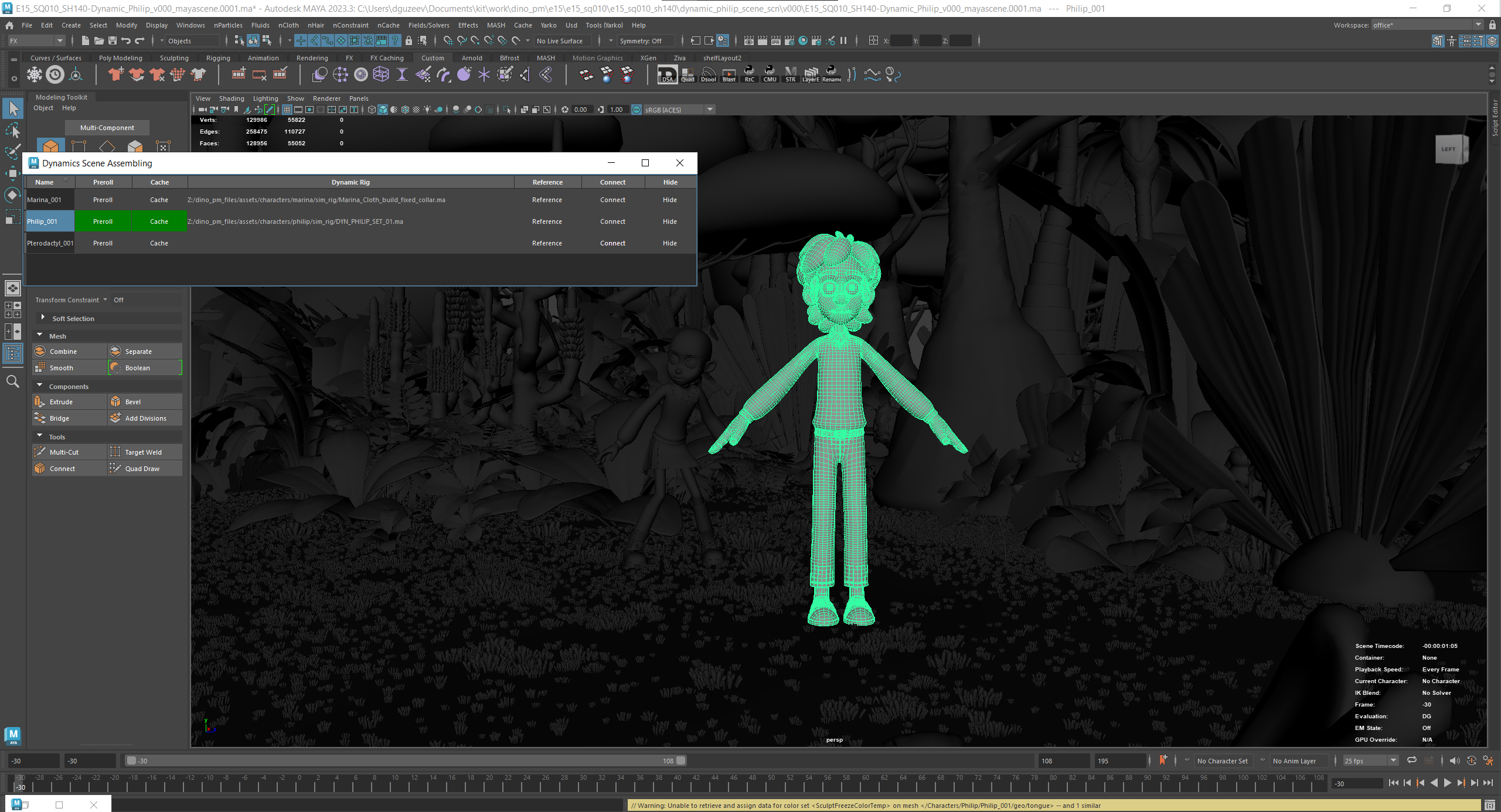
Task: Switch to the FX Caching shelf tab
Action: pyautogui.click(x=387, y=58)
